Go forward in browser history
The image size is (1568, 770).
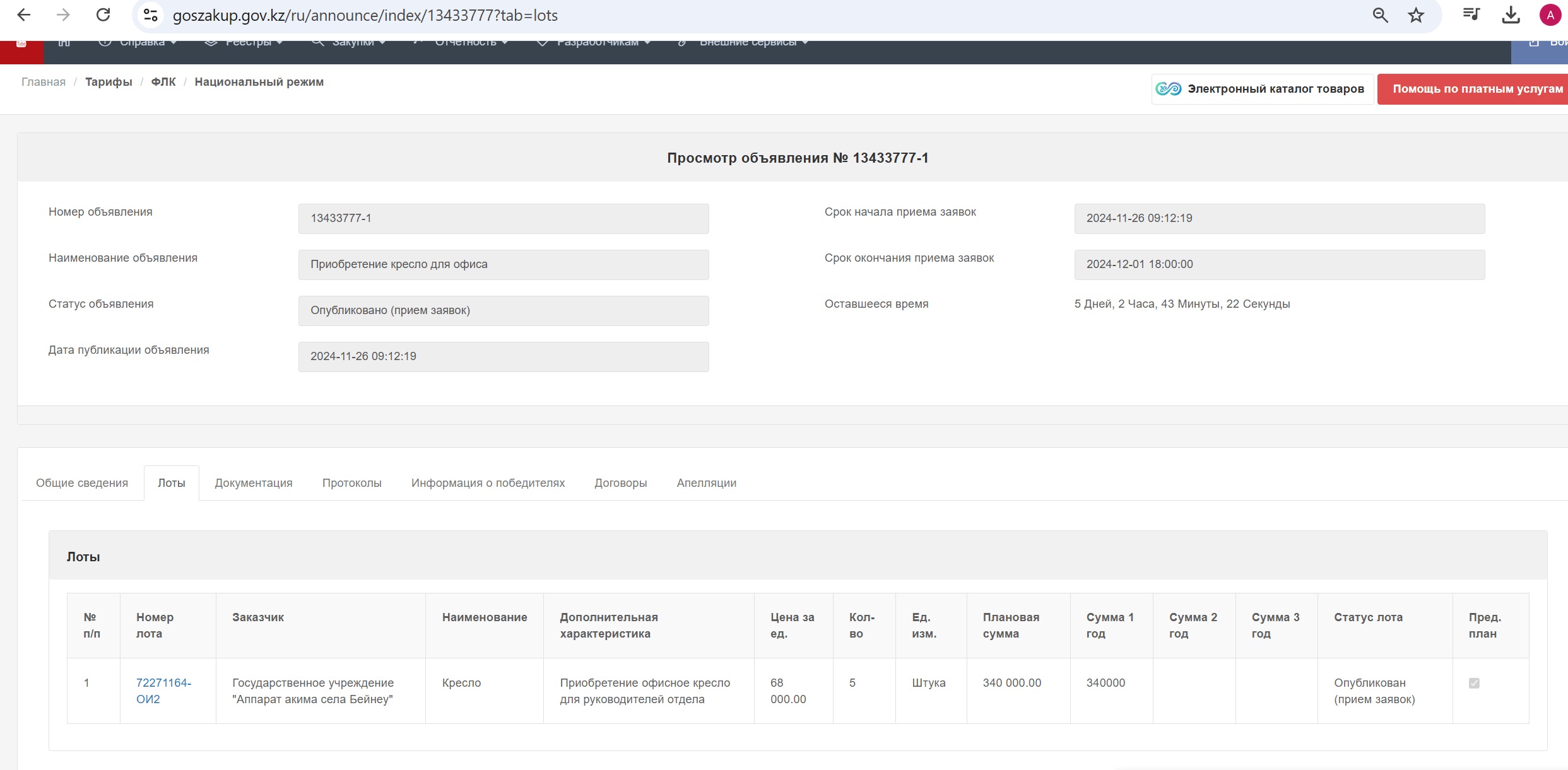[x=63, y=15]
